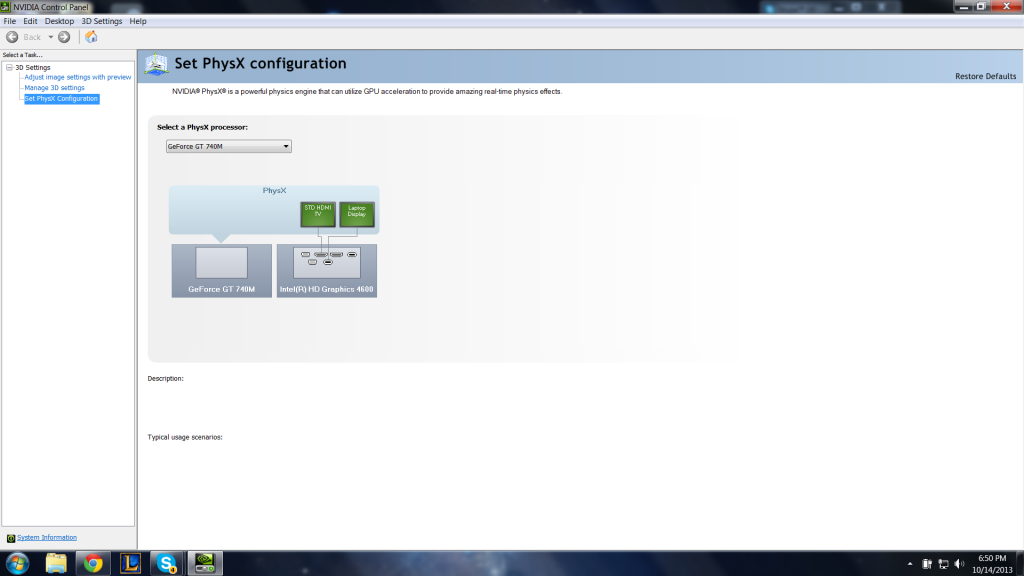Open Skype from taskbar
The width and height of the screenshot is (1024, 576).
point(167,563)
